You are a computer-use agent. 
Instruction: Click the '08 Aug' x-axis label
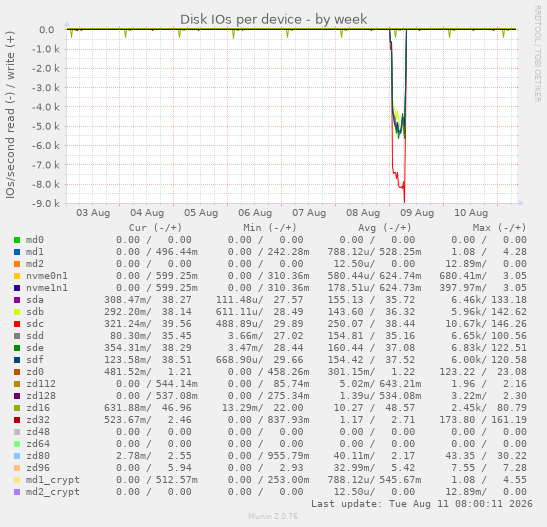(363, 213)
